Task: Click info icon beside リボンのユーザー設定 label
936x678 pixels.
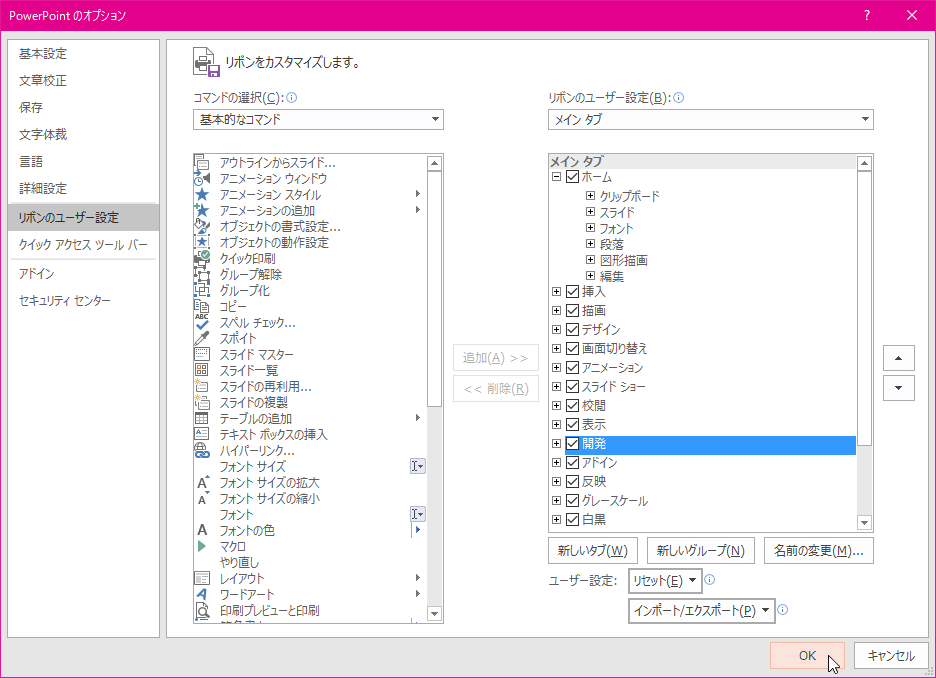Action: 679,97
